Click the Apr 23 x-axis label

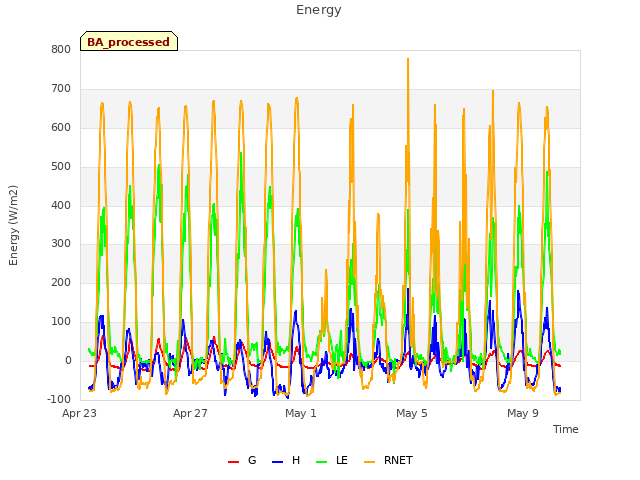click(x=79, y=413)
